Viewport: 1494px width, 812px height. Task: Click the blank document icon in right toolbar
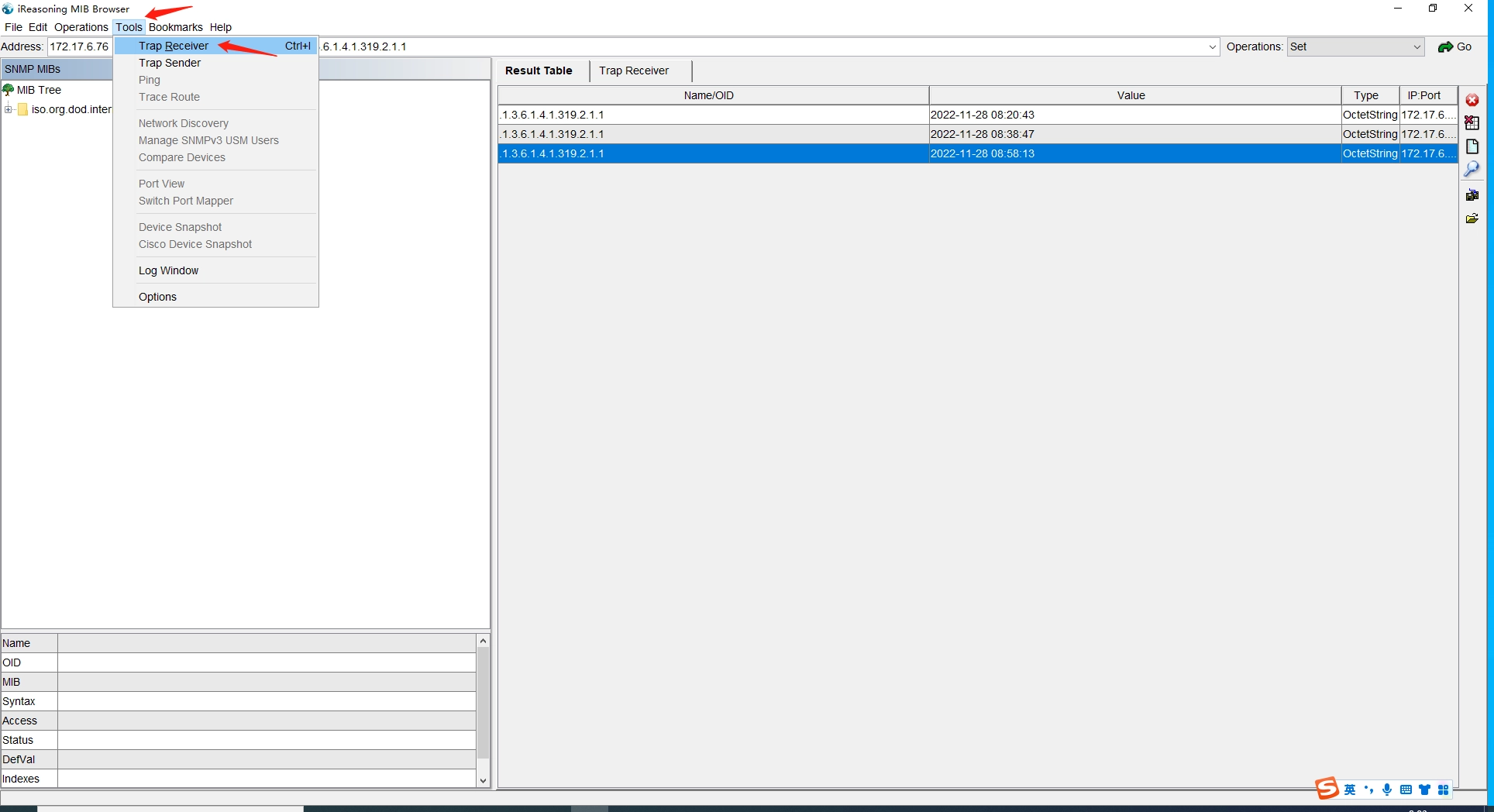(1472, 146)
